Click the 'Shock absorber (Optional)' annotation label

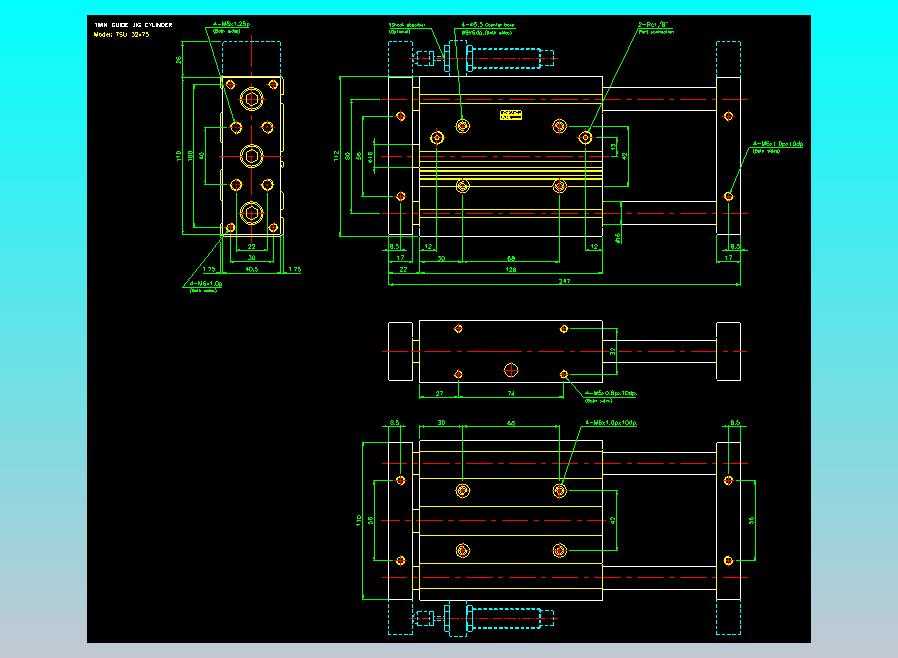(404, 27)
